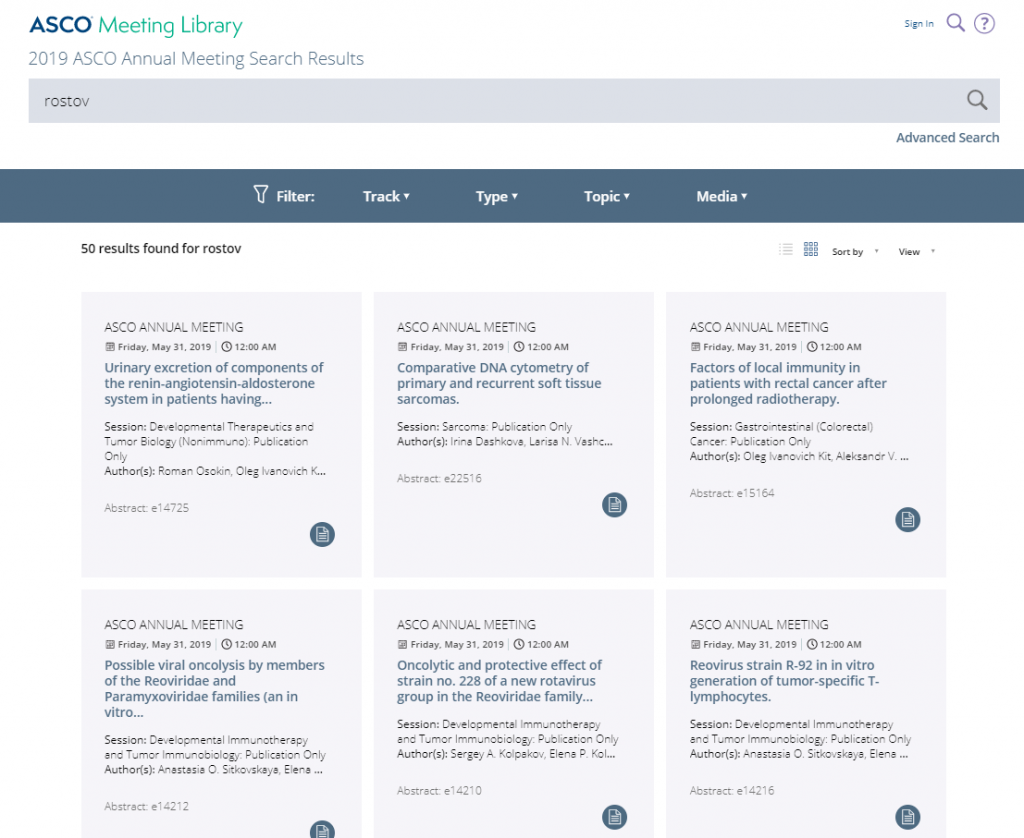The image size is (1024, 838).
Task: Open document icon for abstract e15164
Action: point(907,520)
